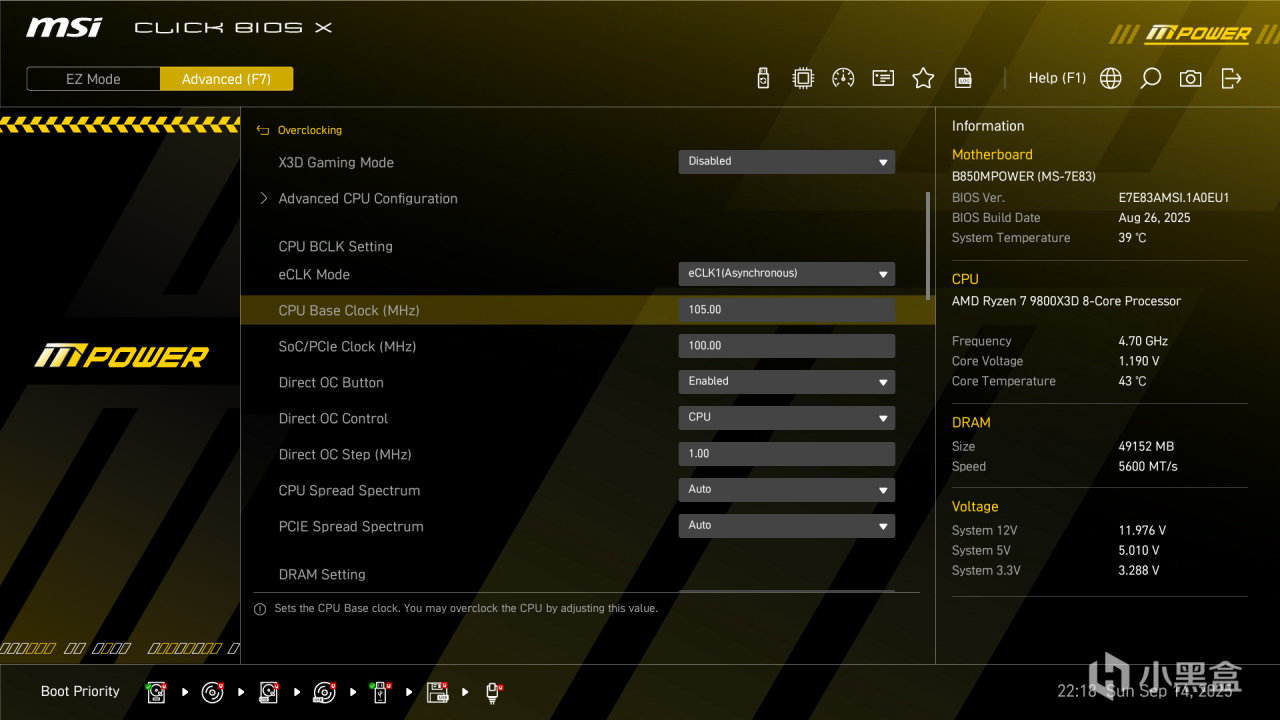Image resolution: width=1280 pixels, height=720 pixels.
Task: Switch to EZ Mode tab
Action: click(93, 79)
